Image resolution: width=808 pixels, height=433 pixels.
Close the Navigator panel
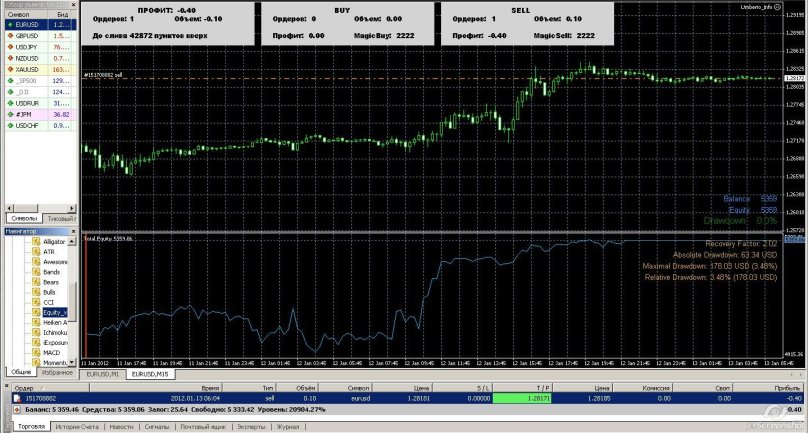click(x=74, y=231)
